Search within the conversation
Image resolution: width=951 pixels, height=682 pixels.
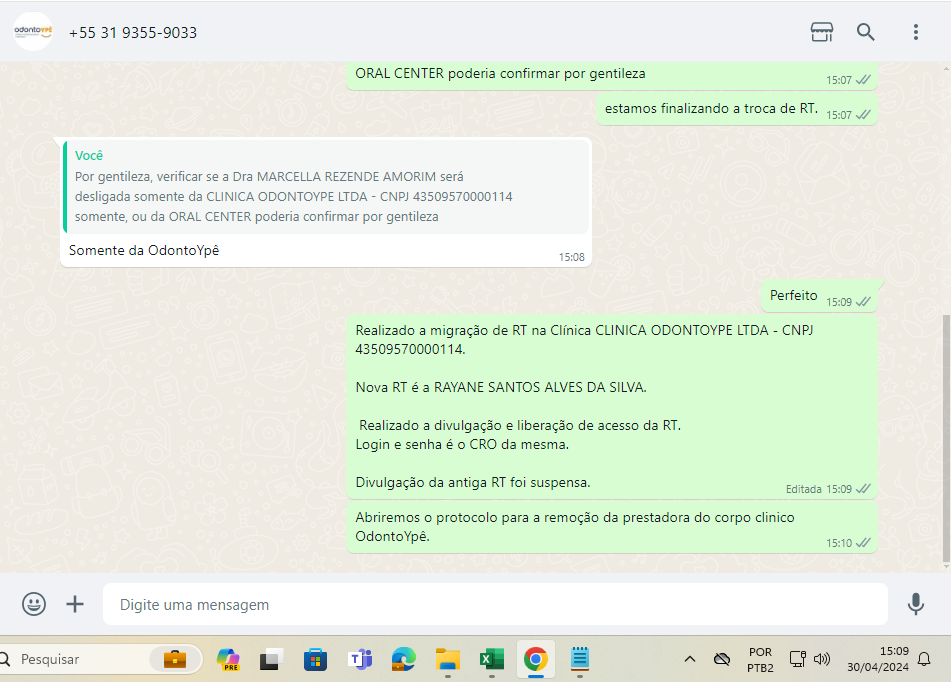[x=865, y=32]
